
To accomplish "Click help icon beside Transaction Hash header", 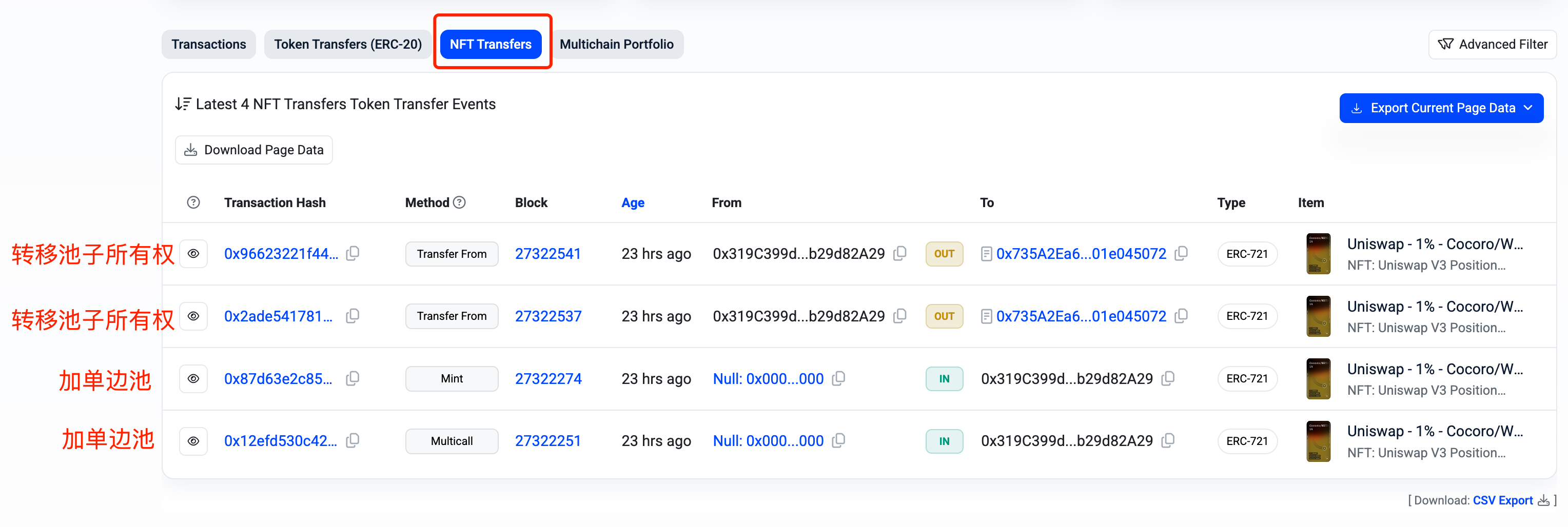I will coord(193,202).
